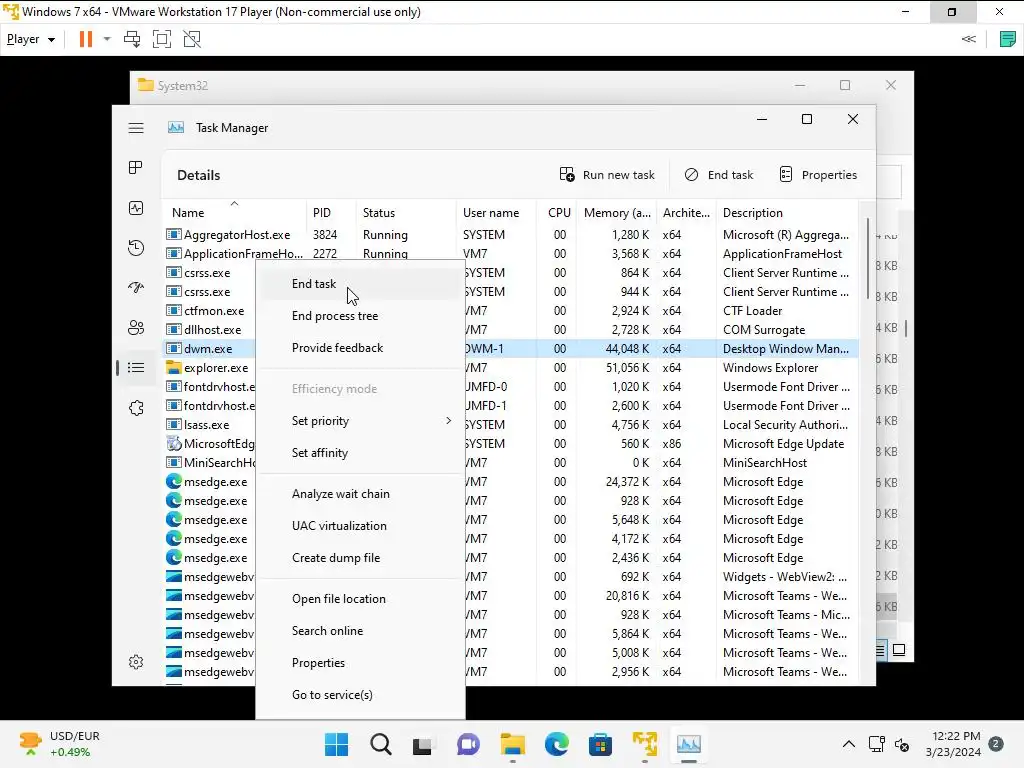Choose Set affinity menu entry
1024x768 pixels.
(x=360, y=453)
